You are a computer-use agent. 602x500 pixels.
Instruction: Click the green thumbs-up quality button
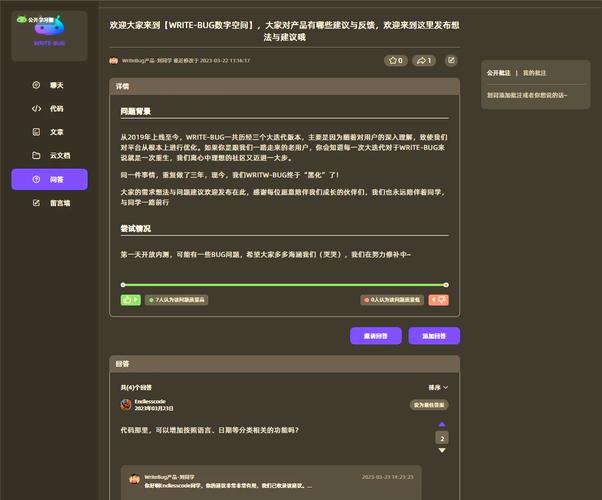point(131,300)
